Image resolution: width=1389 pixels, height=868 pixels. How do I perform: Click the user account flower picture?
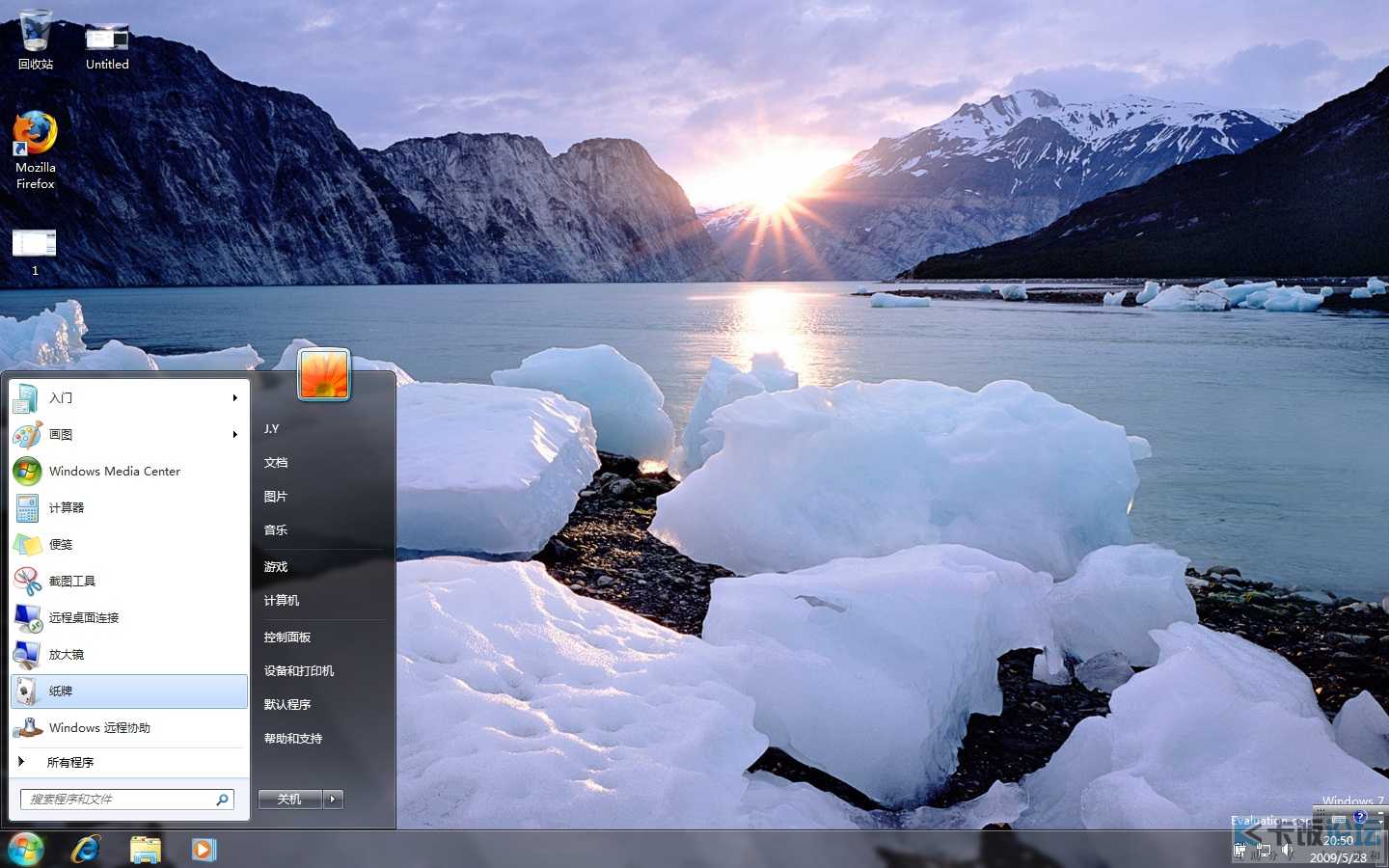[324, 374]
